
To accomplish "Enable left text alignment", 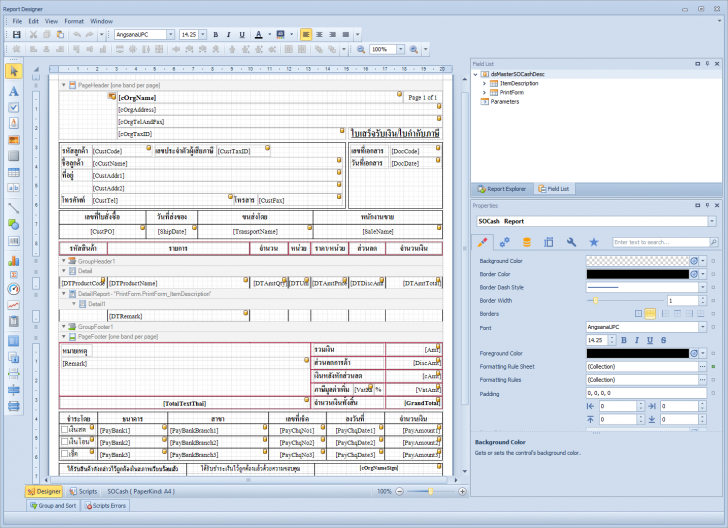I will coord(305,34).
